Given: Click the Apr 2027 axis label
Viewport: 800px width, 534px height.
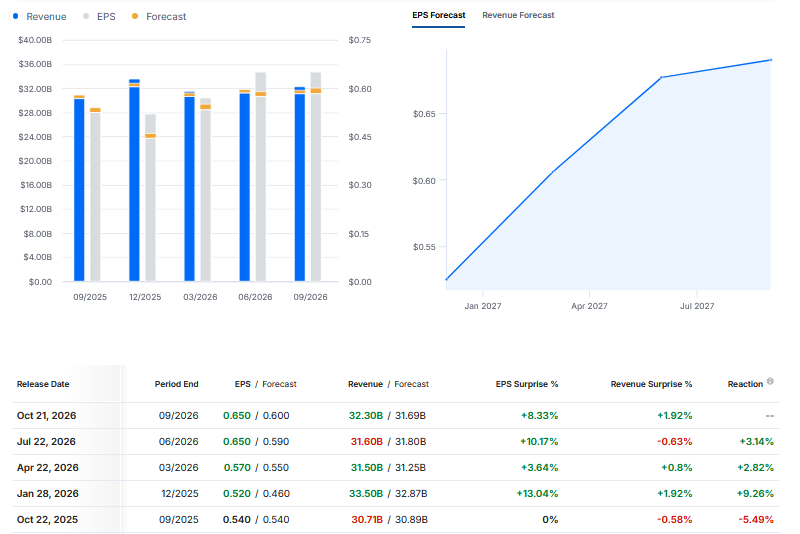Looking at the screenshot, I should tap(589, 306).
